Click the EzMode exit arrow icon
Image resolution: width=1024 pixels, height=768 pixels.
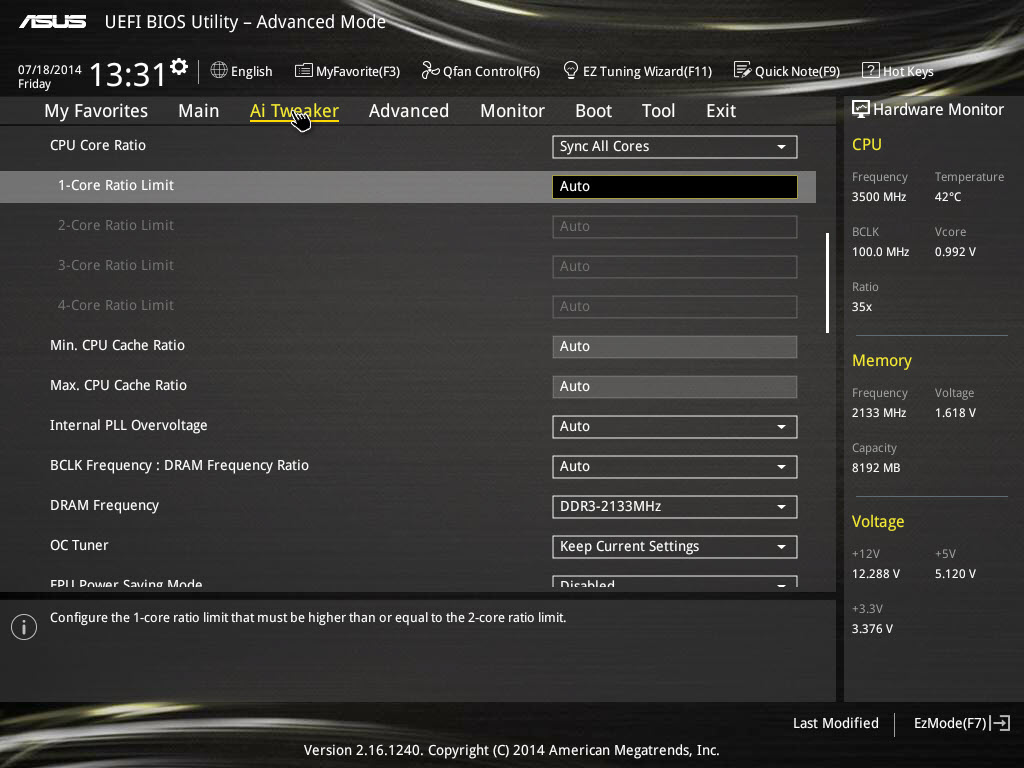[x=1000, y=723]
